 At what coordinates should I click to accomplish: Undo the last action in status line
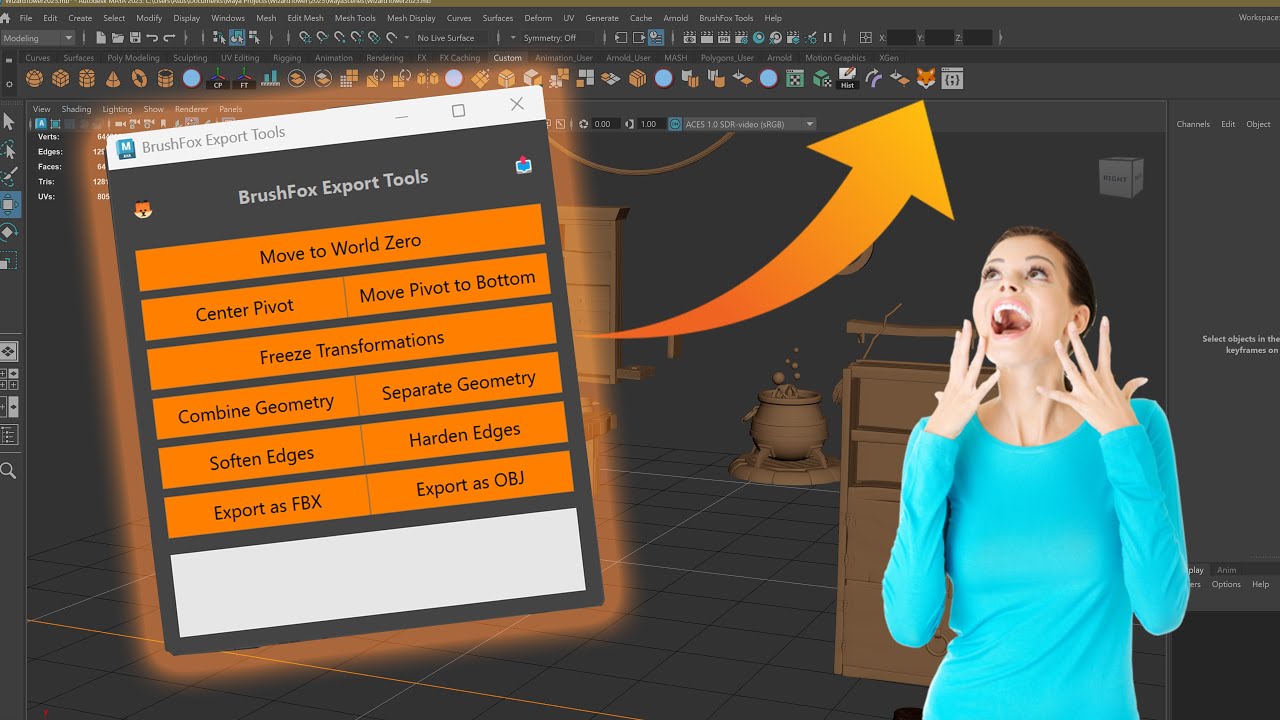152,38
